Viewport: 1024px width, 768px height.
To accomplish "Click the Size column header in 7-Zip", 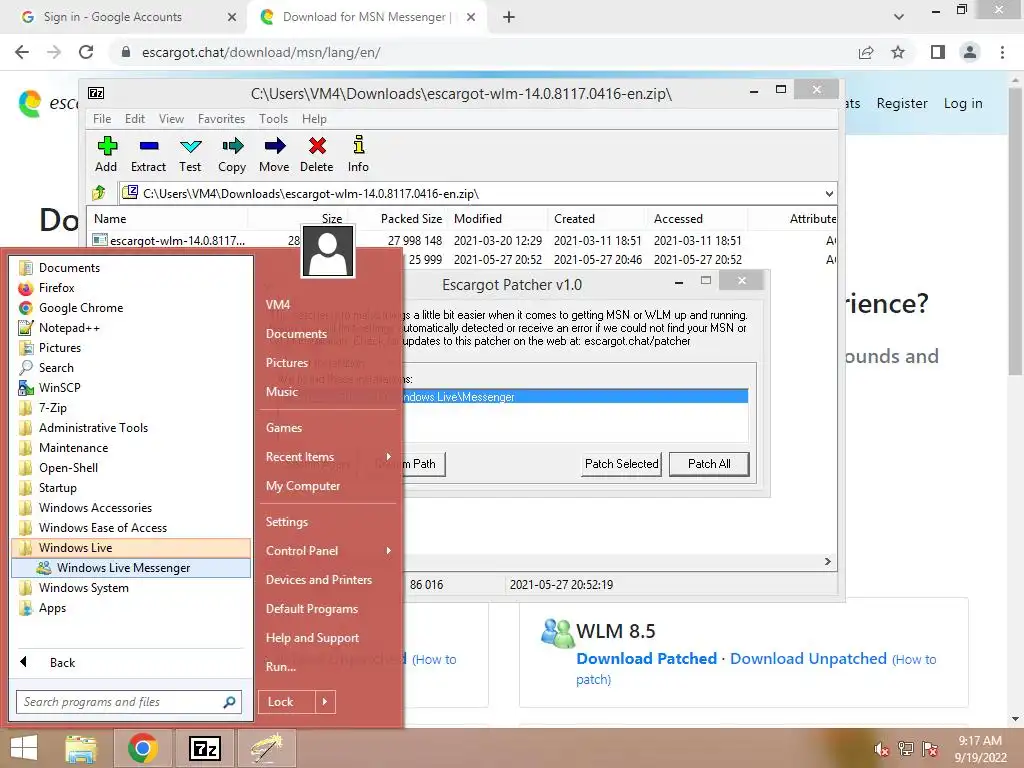I will (332, 219).
